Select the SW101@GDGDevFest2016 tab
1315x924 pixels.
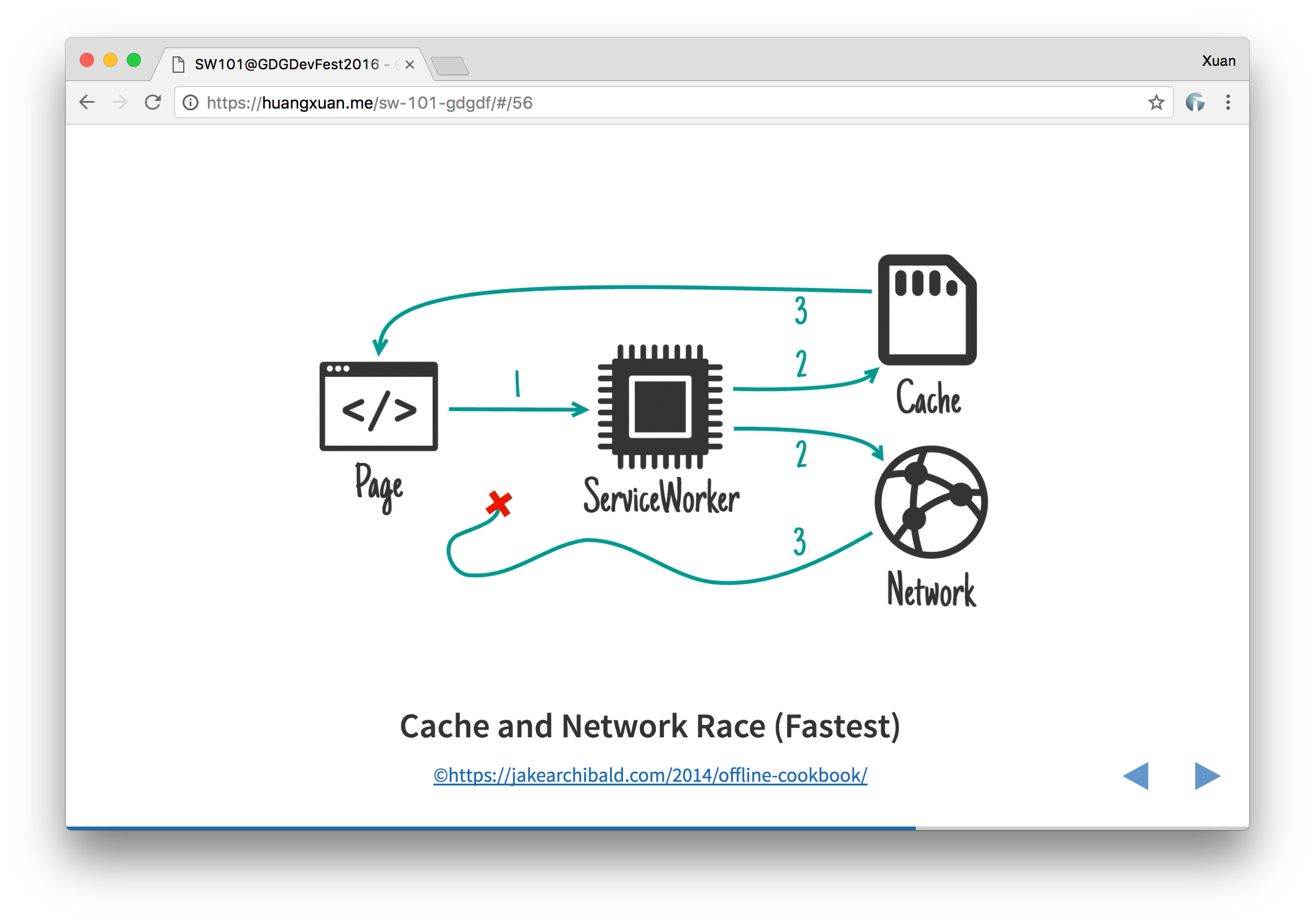(x=286, y=64)
